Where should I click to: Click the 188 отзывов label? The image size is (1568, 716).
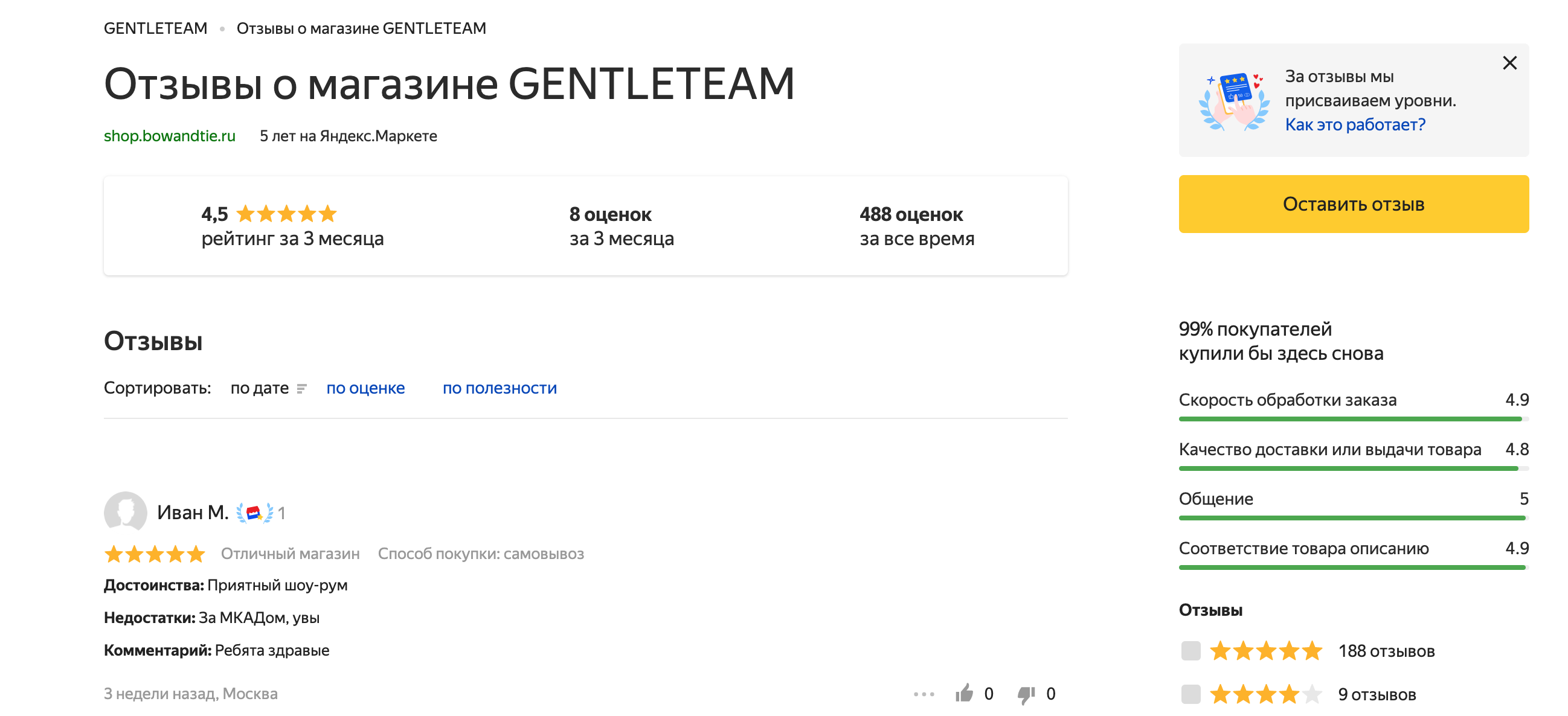pos(1386,651)
